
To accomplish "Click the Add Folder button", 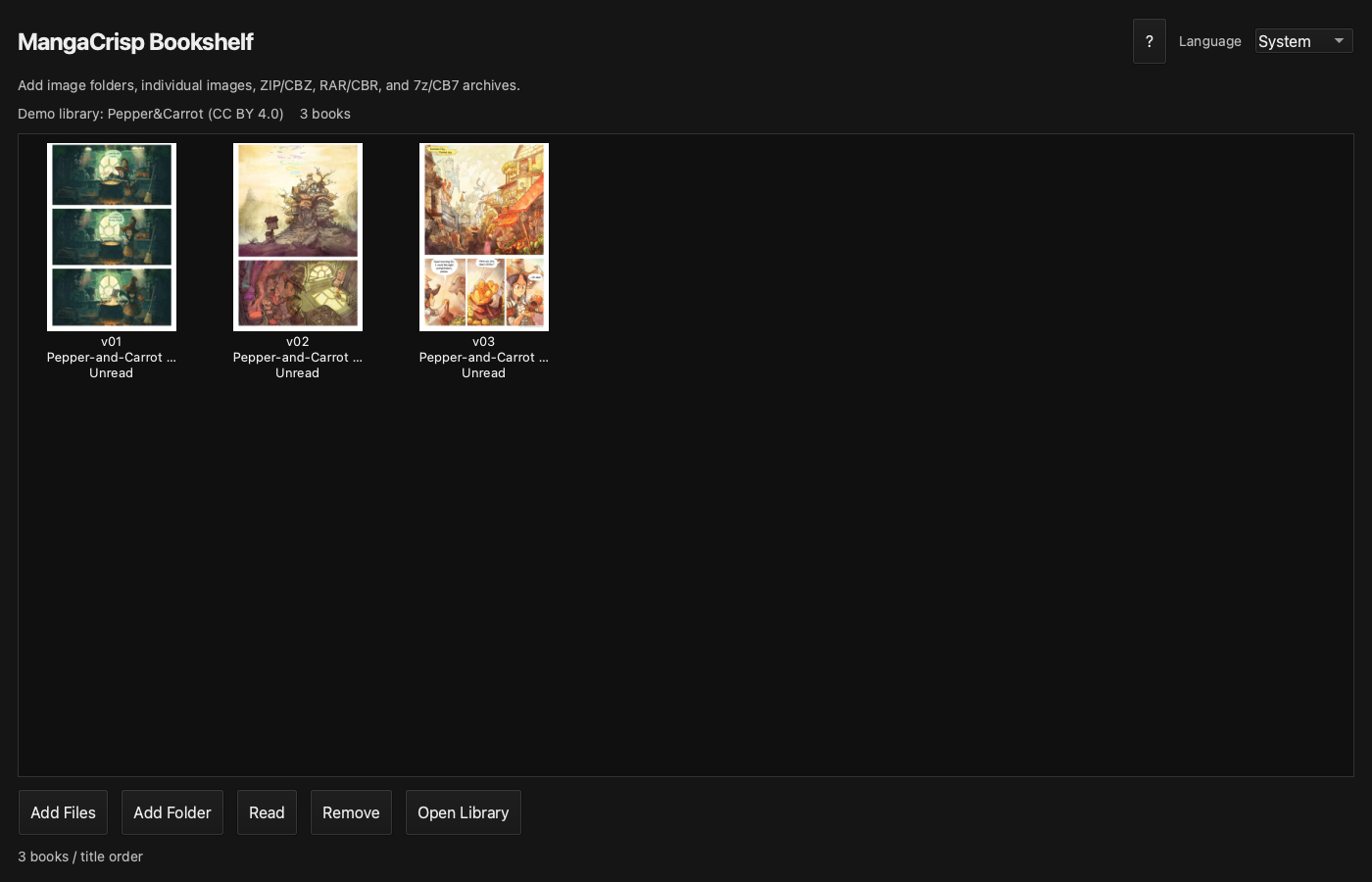I will tap(172, 812).
